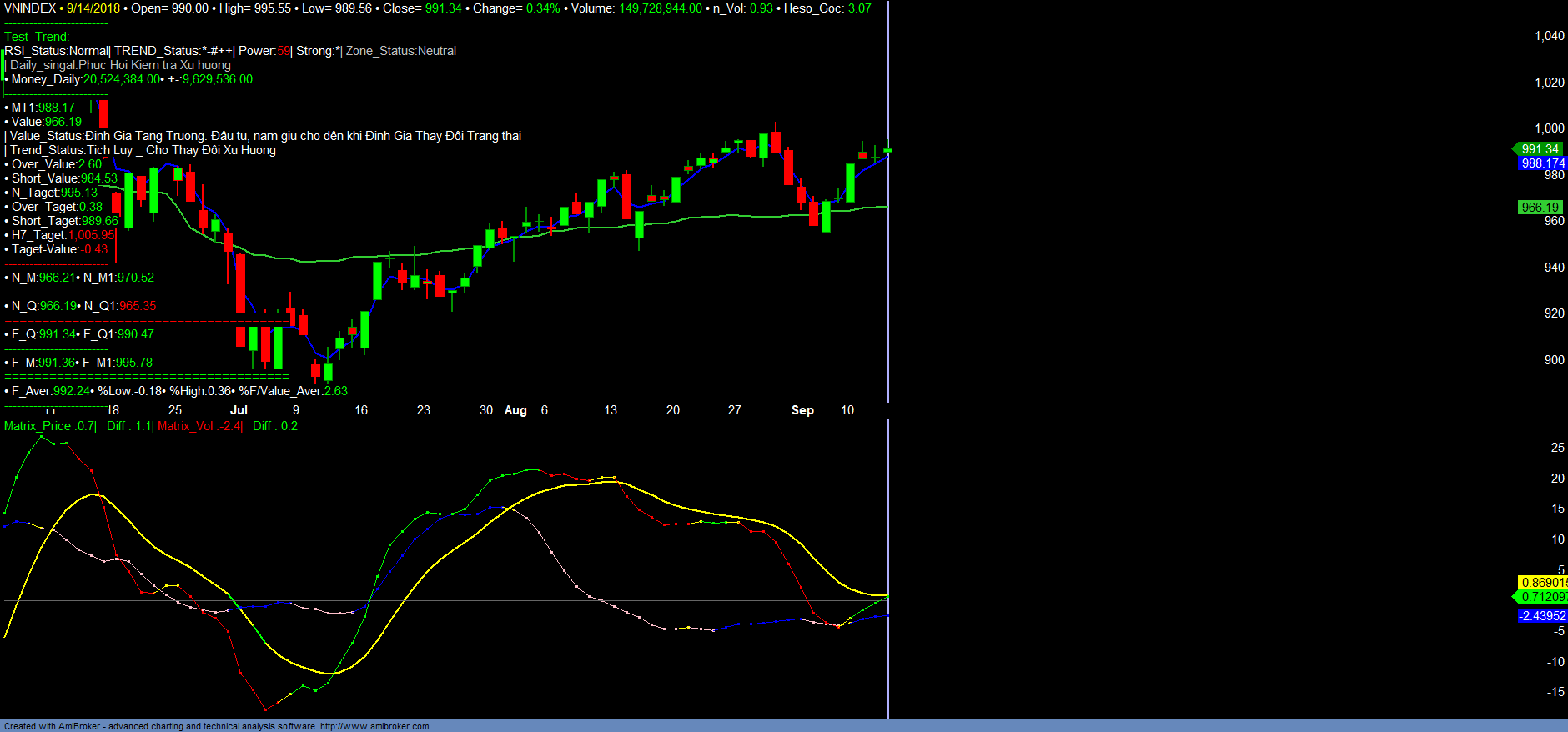Image resolution: width=1568 pixels, height=732 pixels.
Task: Click the blue 988.174 price axis tag
Action: click(1542, 163)
